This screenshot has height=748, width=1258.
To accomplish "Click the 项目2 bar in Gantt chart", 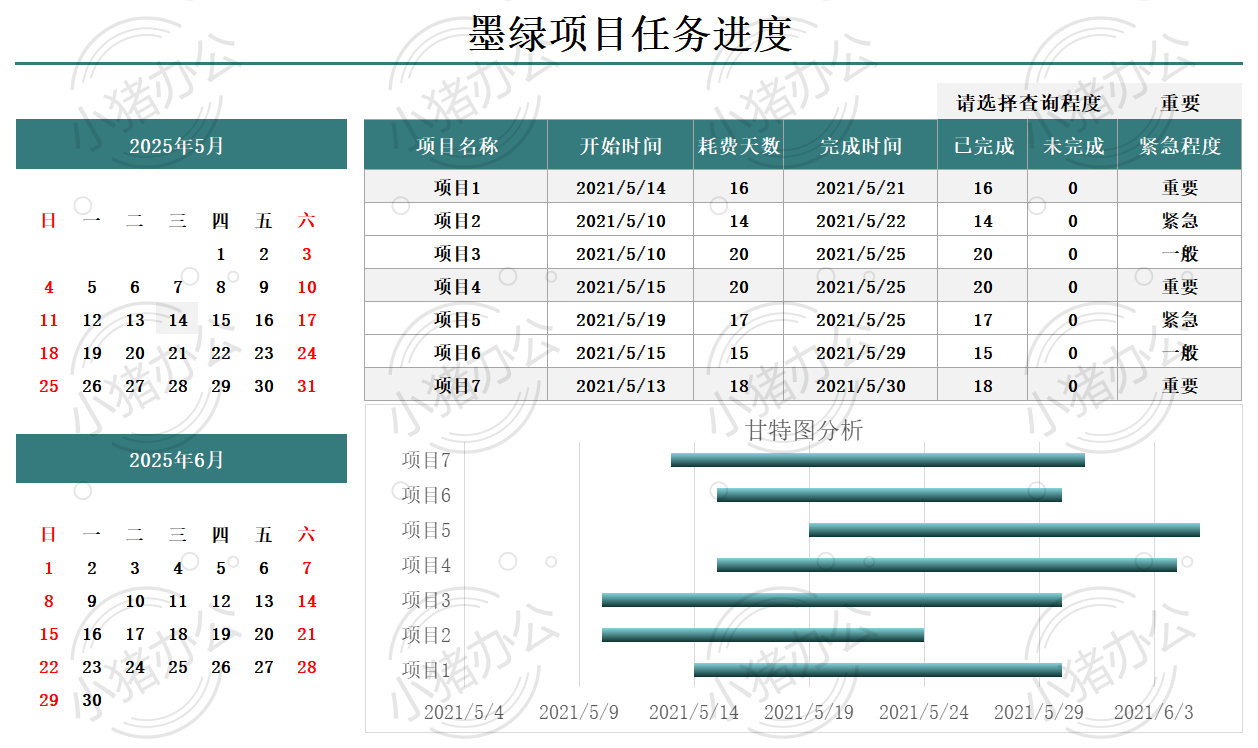I will pos(763,635).
